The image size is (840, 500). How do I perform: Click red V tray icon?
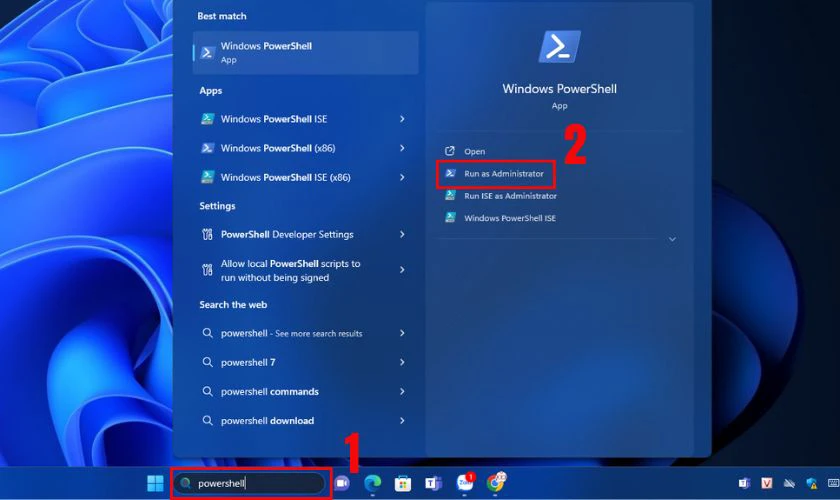pyautogui.click(x=767, y=483)
